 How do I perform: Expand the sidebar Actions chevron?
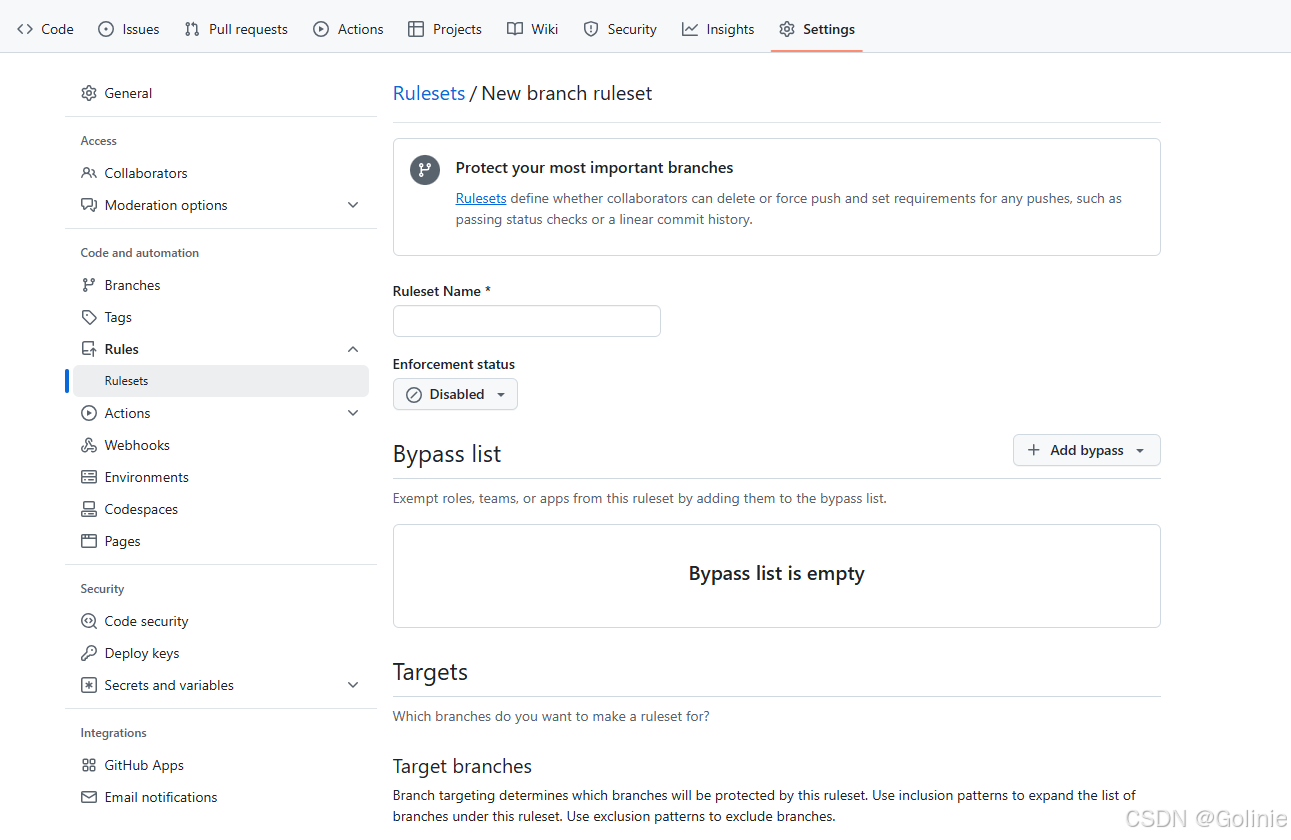353,413
